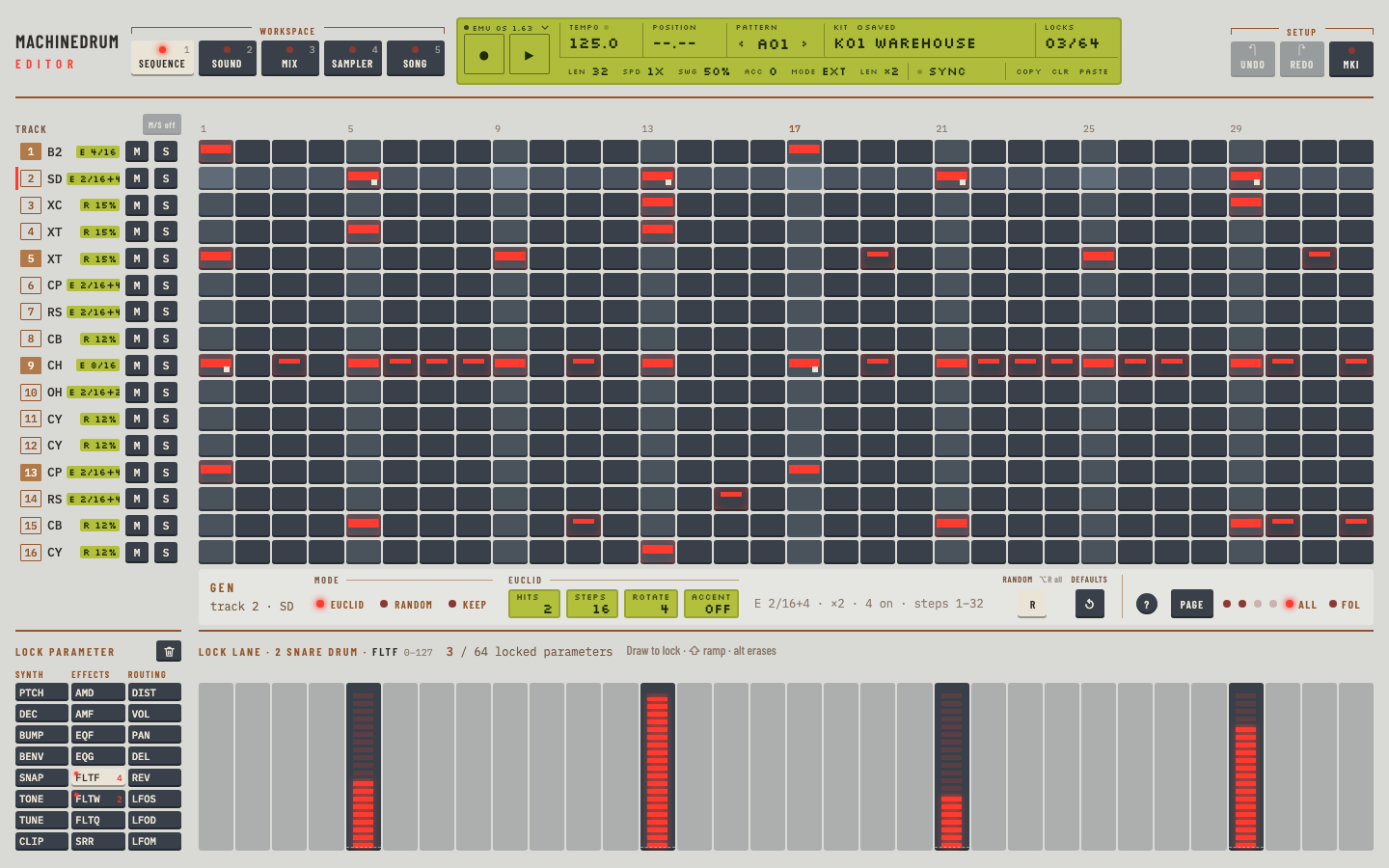Select track number 9 CH
Screen dimensions: 1389x868
pyautogui.click(x=31, y=366)
